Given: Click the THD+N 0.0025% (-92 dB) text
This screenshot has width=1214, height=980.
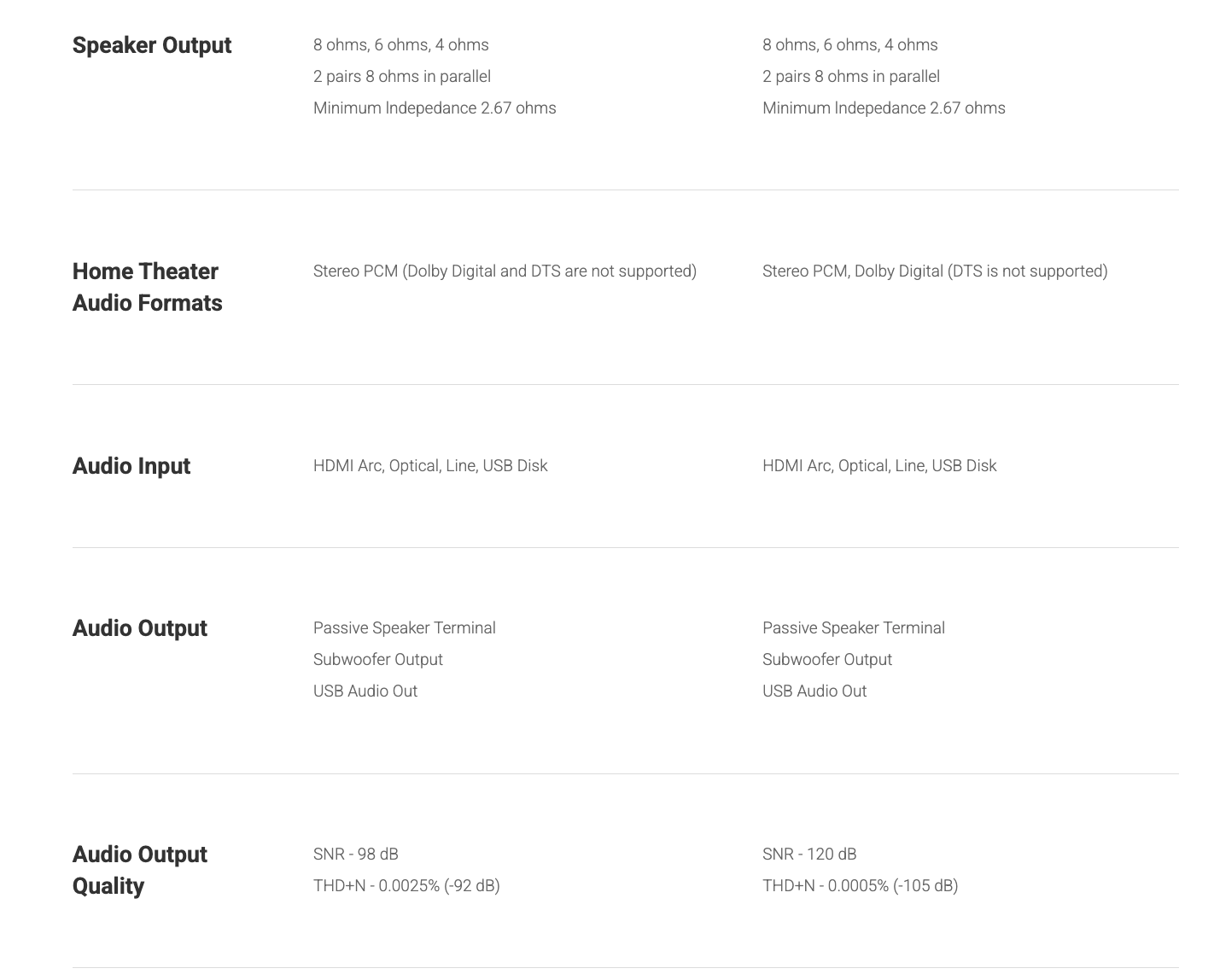Looking at the screenshot, I should [x=406, y=886].
